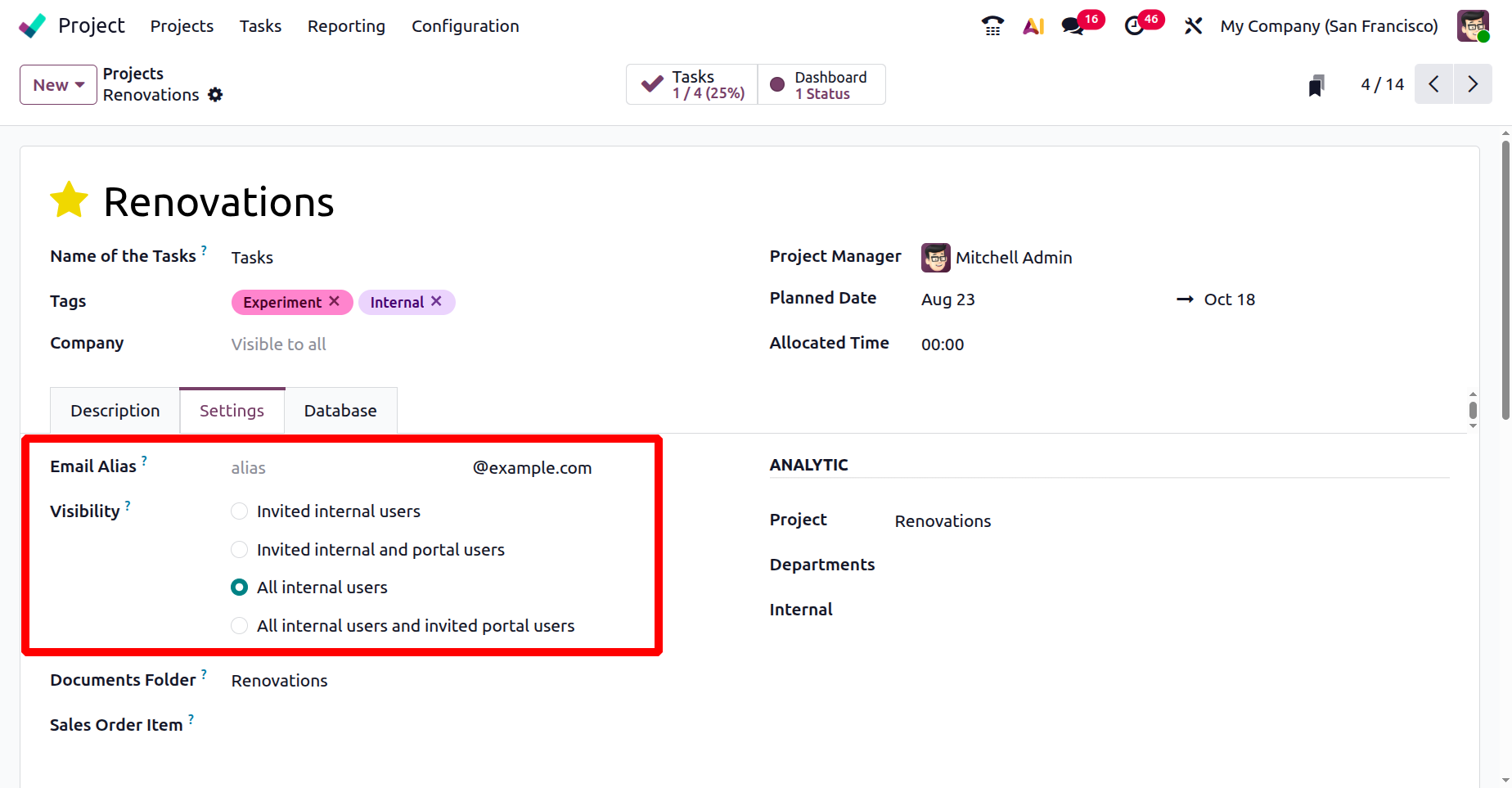Open the activities clock icon

coord(1135,26)
